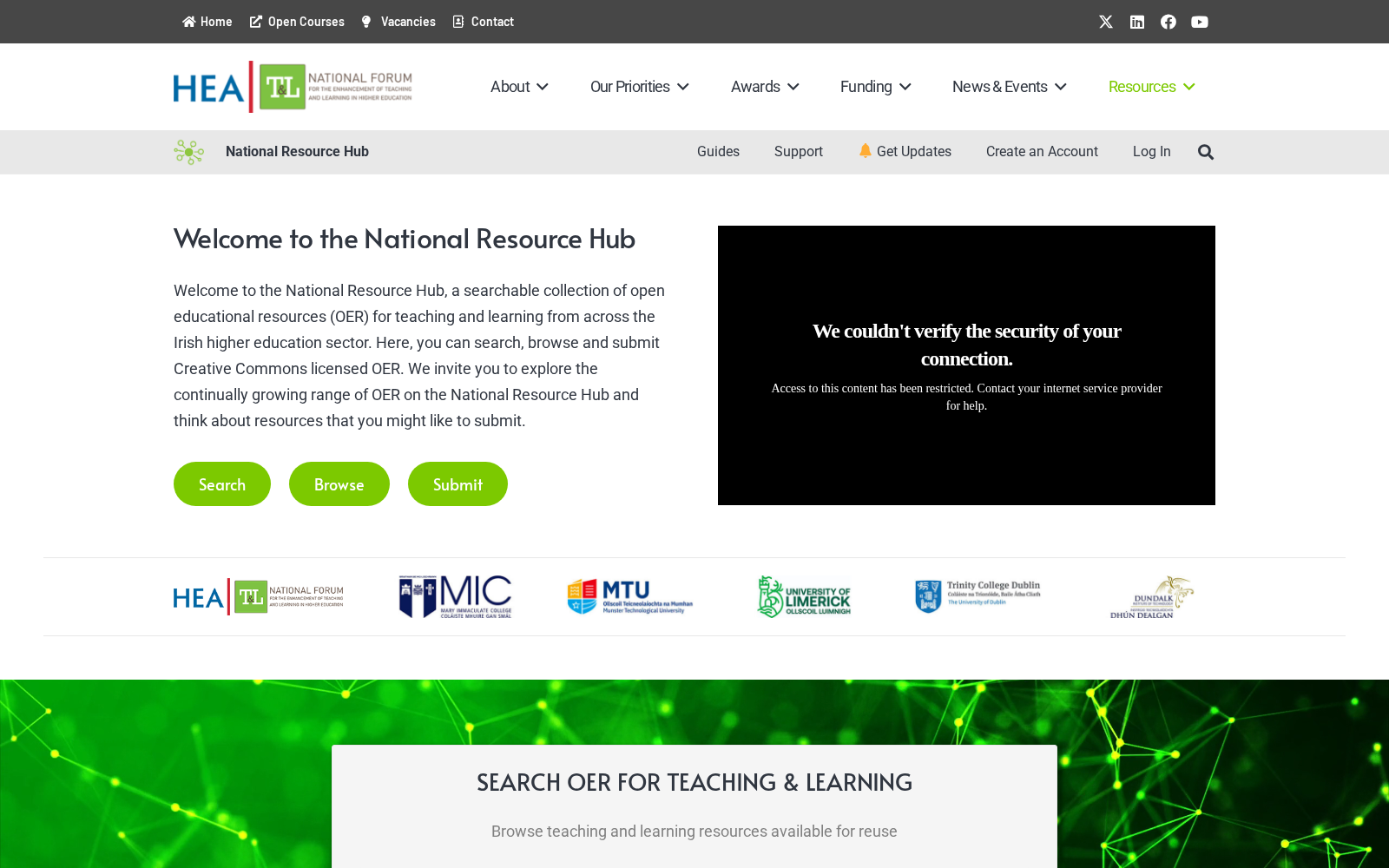Open the LinkedIn social icon
Image resolution: width=1389 pixels, height=868 pixels.
[x=1137, y=22]
